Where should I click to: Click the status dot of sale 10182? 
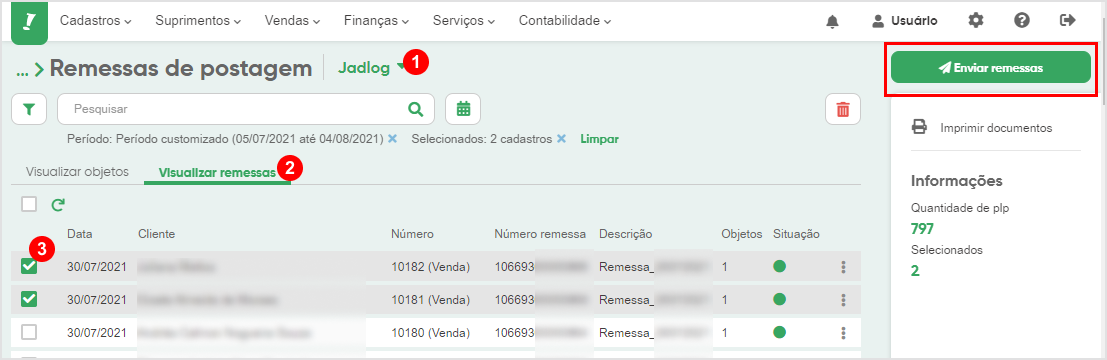(779, 266)
